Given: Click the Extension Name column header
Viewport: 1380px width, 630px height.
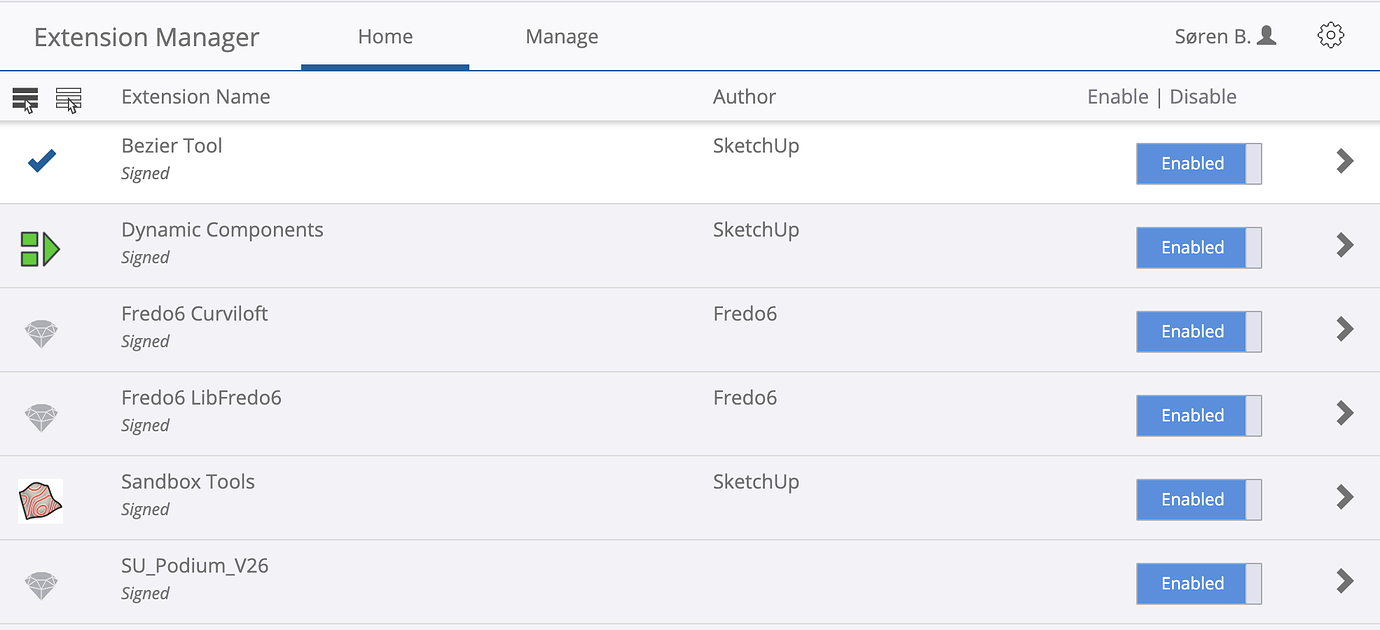Looking at the screenshot, I should (195, 97).
